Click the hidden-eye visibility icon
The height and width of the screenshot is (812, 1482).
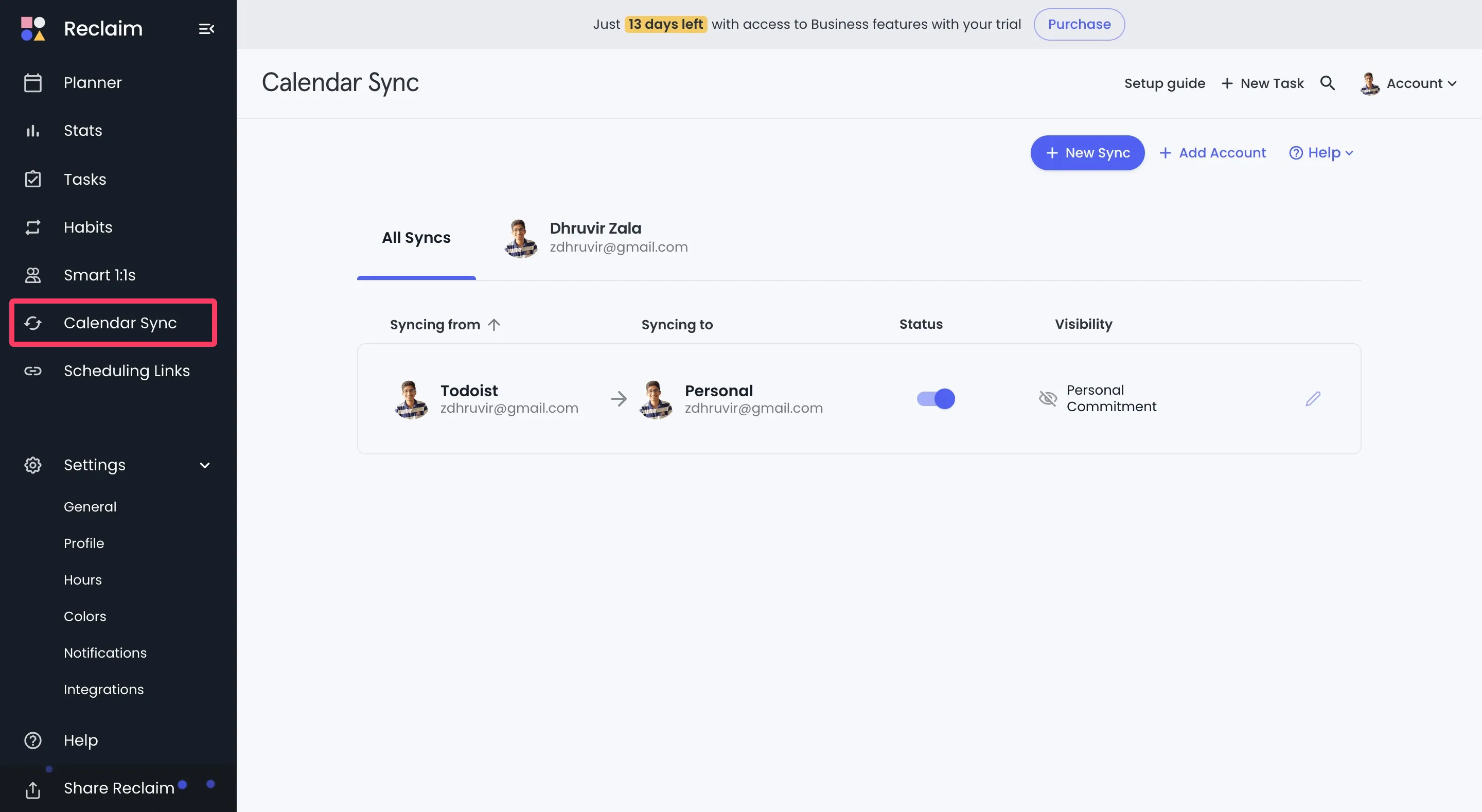[1048, 399]
